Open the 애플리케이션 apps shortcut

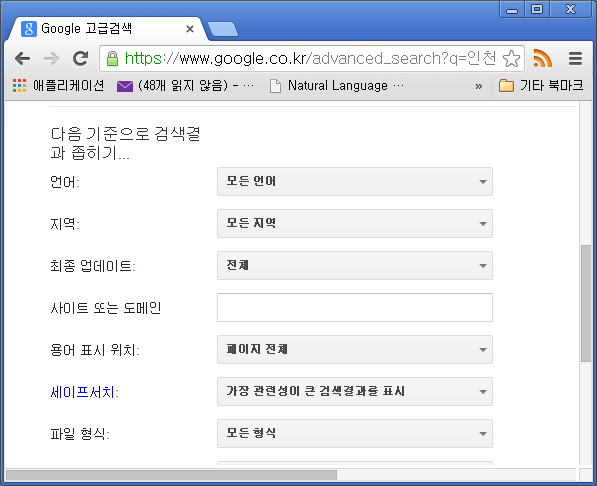pyautogui.click(x=58, y=86)
